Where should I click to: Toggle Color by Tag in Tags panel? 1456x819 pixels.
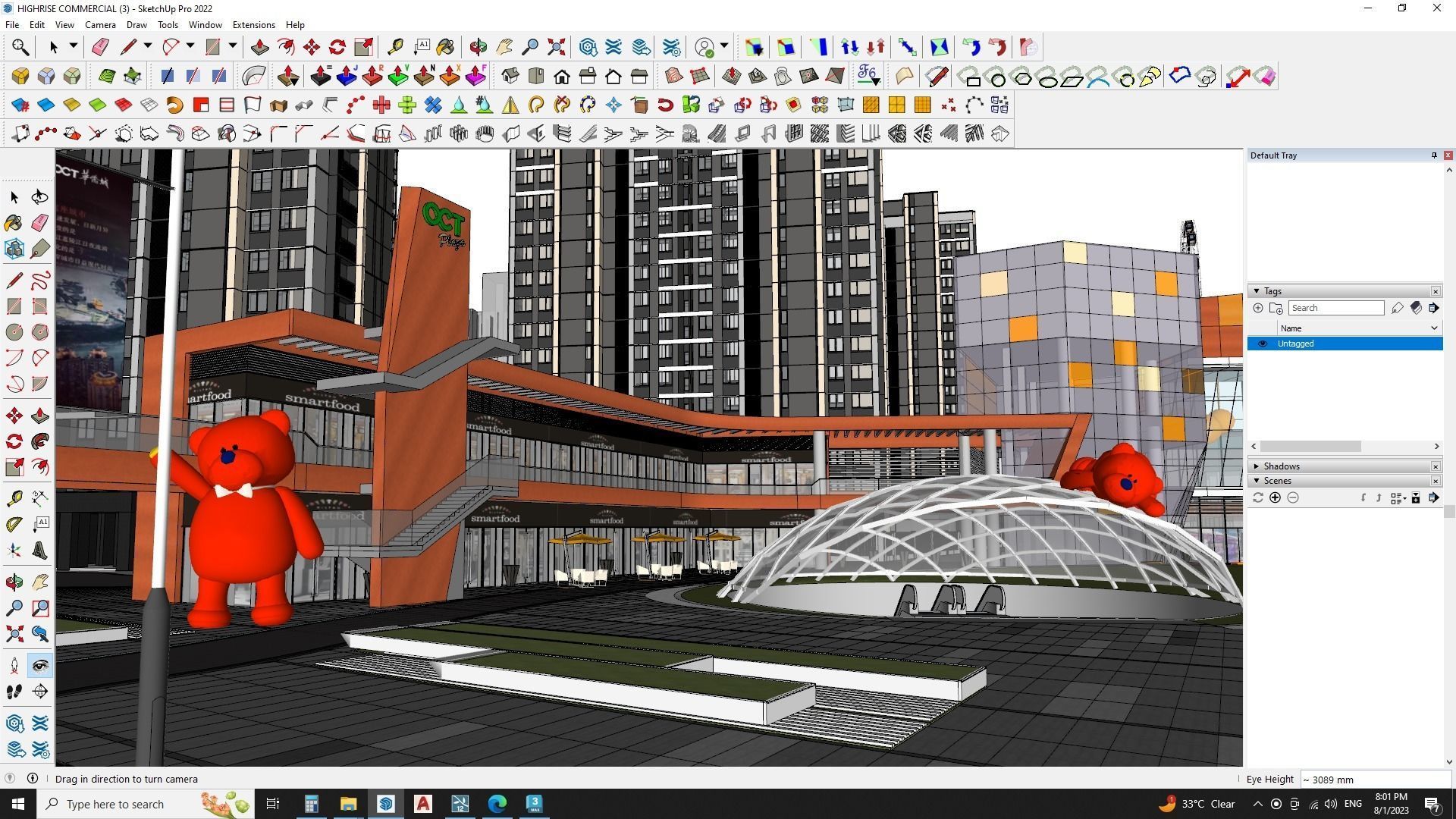pos(1416,308)
